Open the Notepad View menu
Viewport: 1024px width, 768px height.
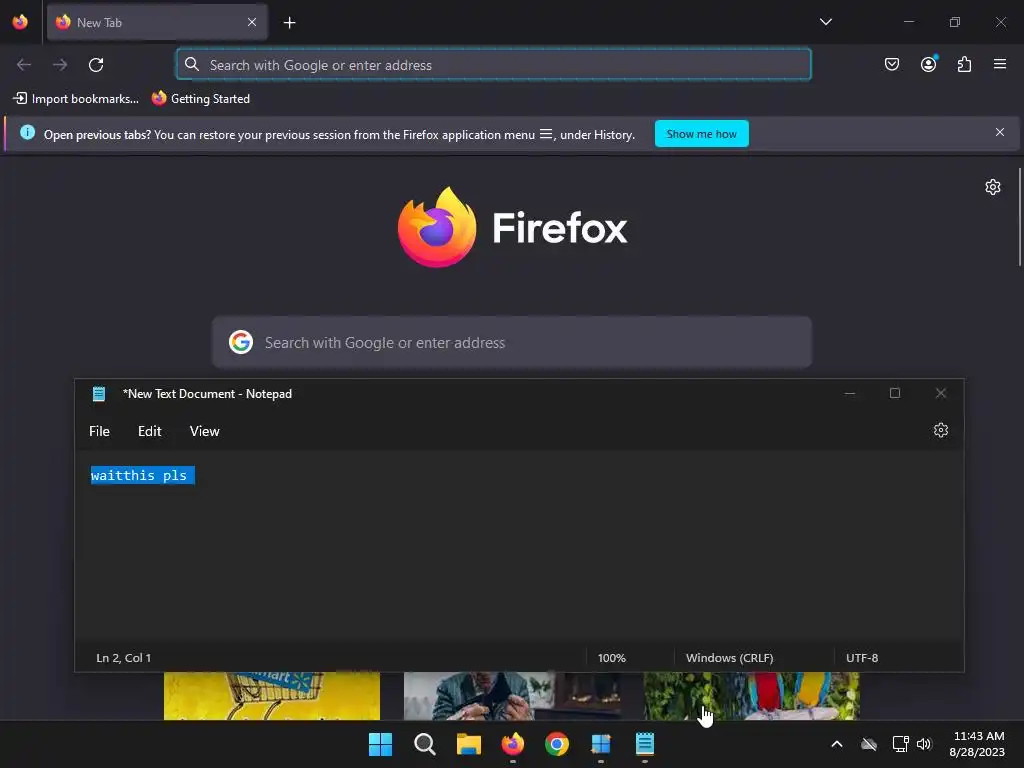pyautogui.click(x=204, y=432)
